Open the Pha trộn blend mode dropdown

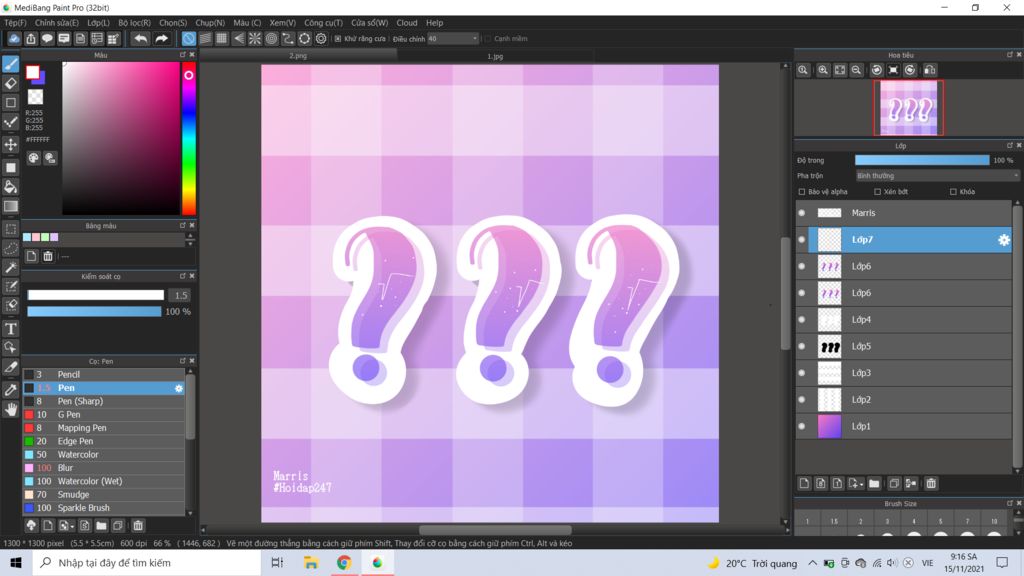pyautogui.click(x=937, y=176)
